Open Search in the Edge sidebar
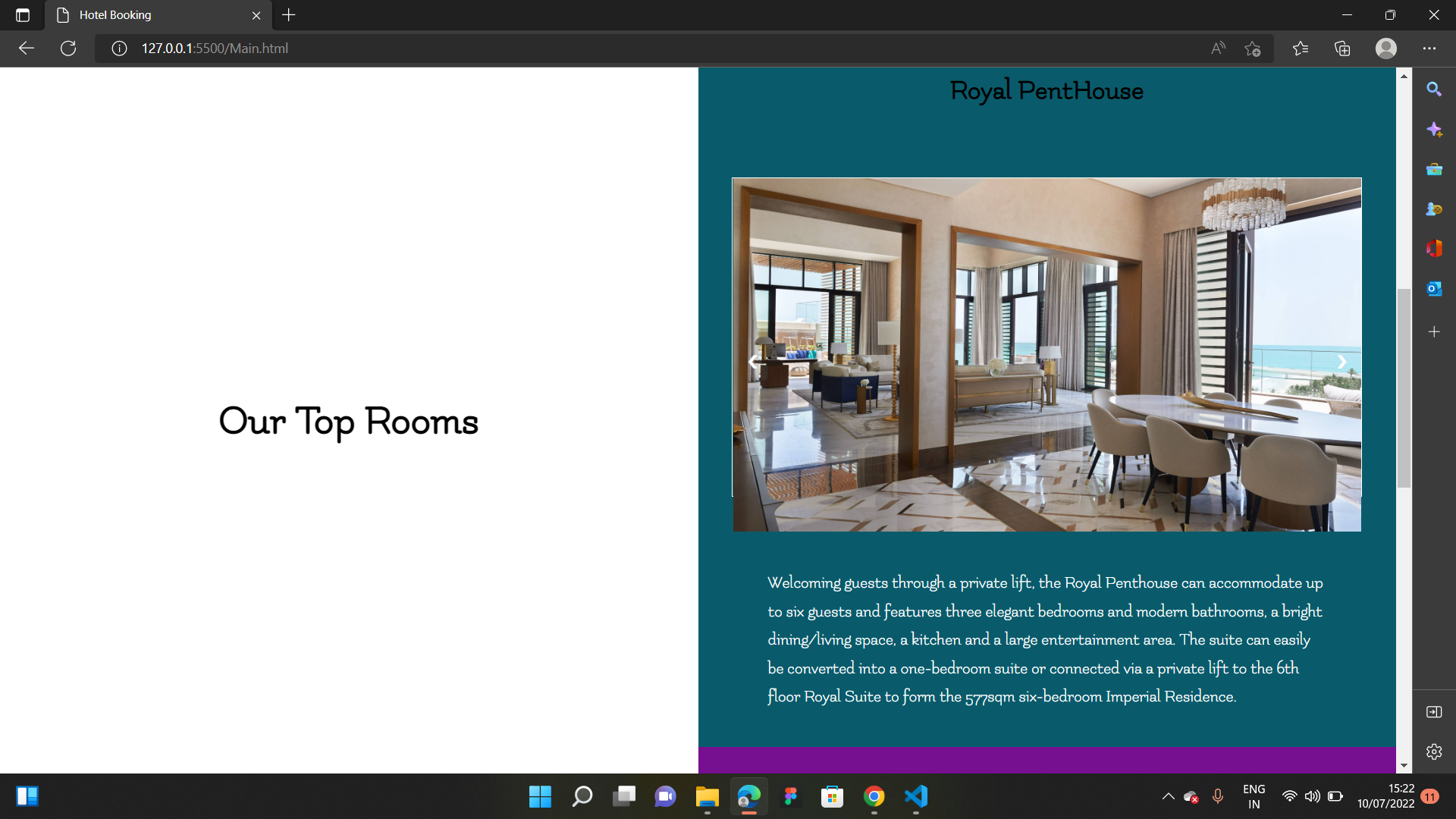 click(1434, 89)
